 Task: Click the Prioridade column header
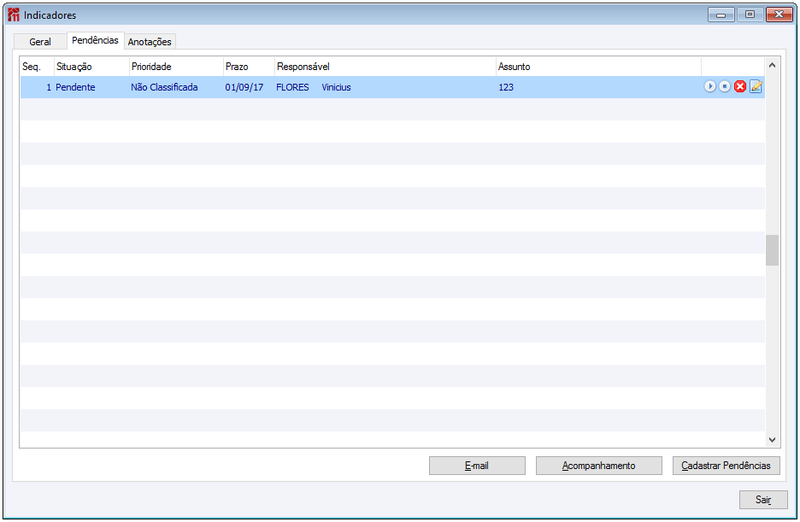tap(177, 67)
